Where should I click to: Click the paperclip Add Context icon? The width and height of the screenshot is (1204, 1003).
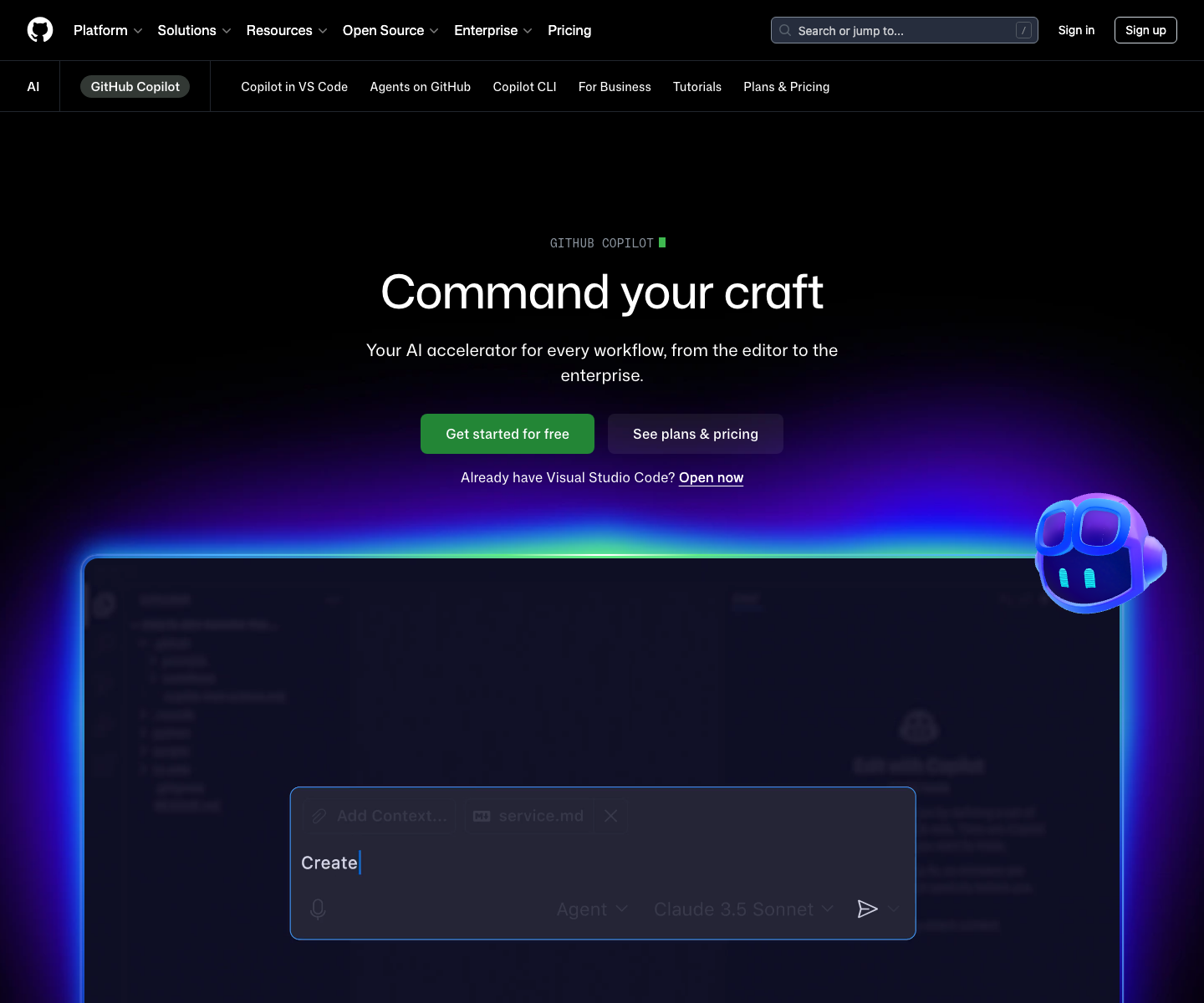pos(319,816)
